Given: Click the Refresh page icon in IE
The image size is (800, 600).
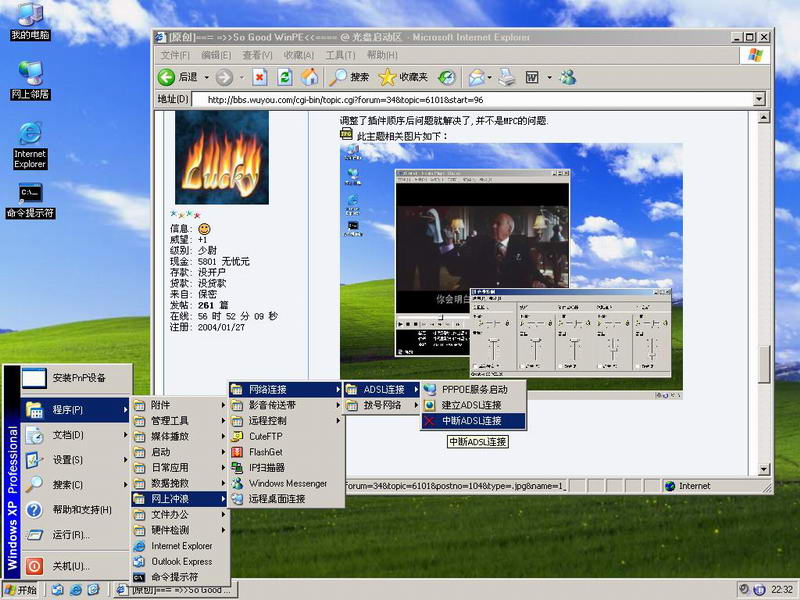Looking at the screenshot, I should (x=284, y=77).
